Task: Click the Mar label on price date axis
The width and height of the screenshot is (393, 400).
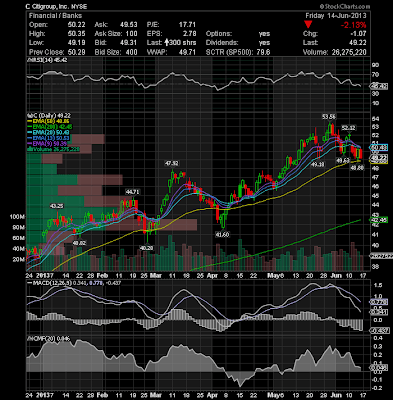Action: tap(155, 276)
